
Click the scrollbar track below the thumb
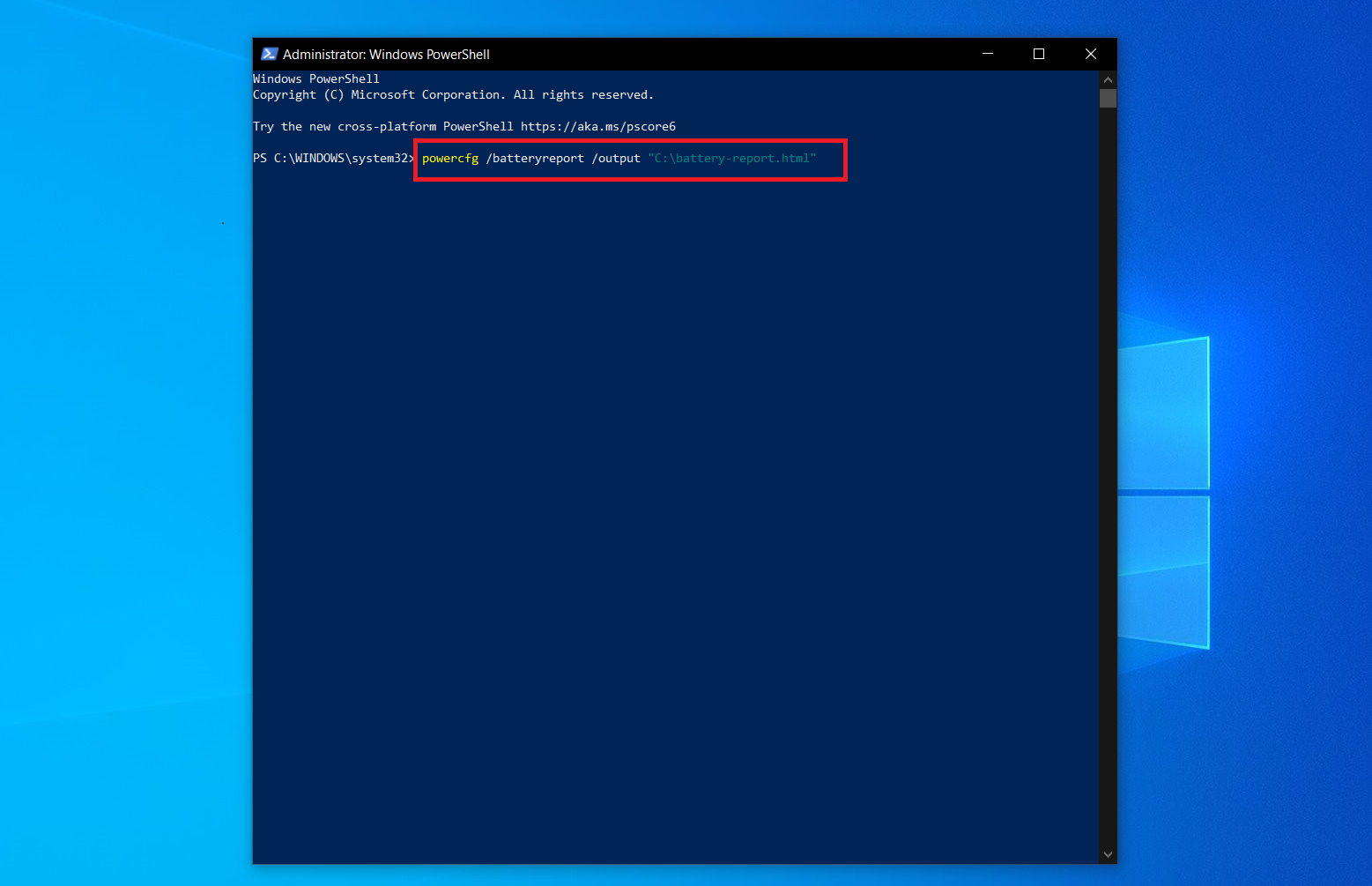[x=1108, y=441]
